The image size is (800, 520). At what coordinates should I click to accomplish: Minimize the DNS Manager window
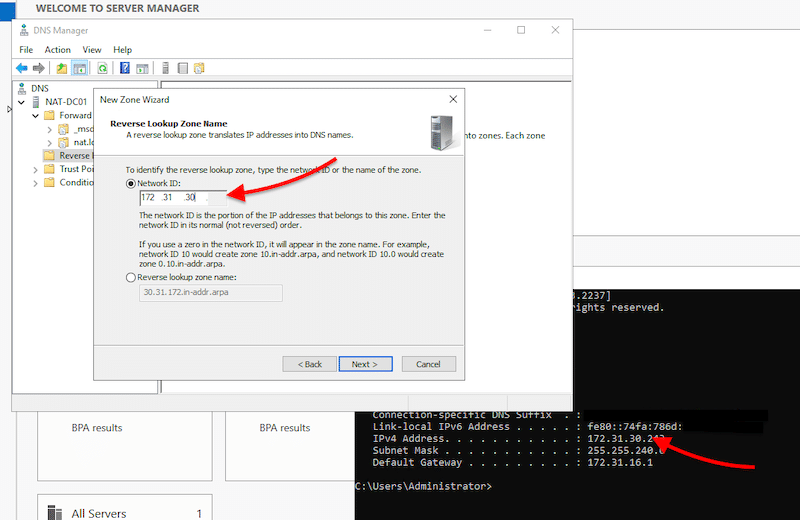[x=487, y=30]
